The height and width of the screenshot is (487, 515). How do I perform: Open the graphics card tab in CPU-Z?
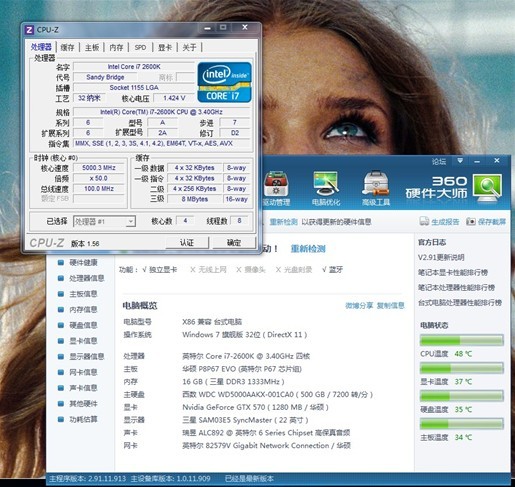point(165,47)
